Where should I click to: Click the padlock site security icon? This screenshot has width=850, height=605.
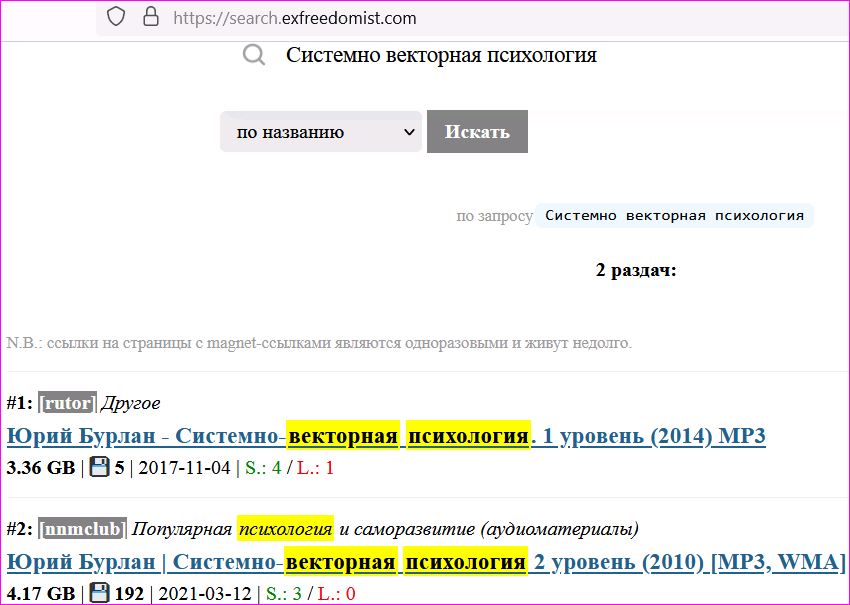coord(150,17)
